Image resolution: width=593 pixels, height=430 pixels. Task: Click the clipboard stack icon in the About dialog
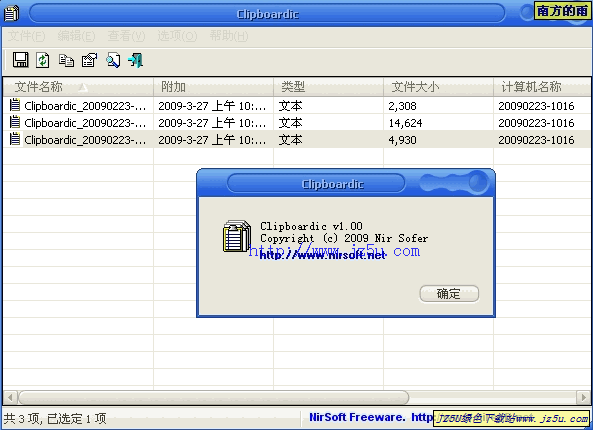tap(237, 236)
